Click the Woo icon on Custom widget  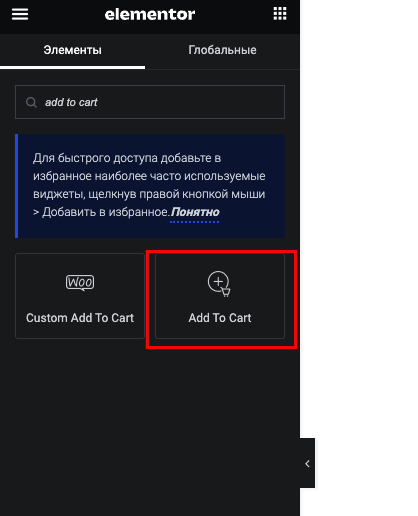(80, 283)
